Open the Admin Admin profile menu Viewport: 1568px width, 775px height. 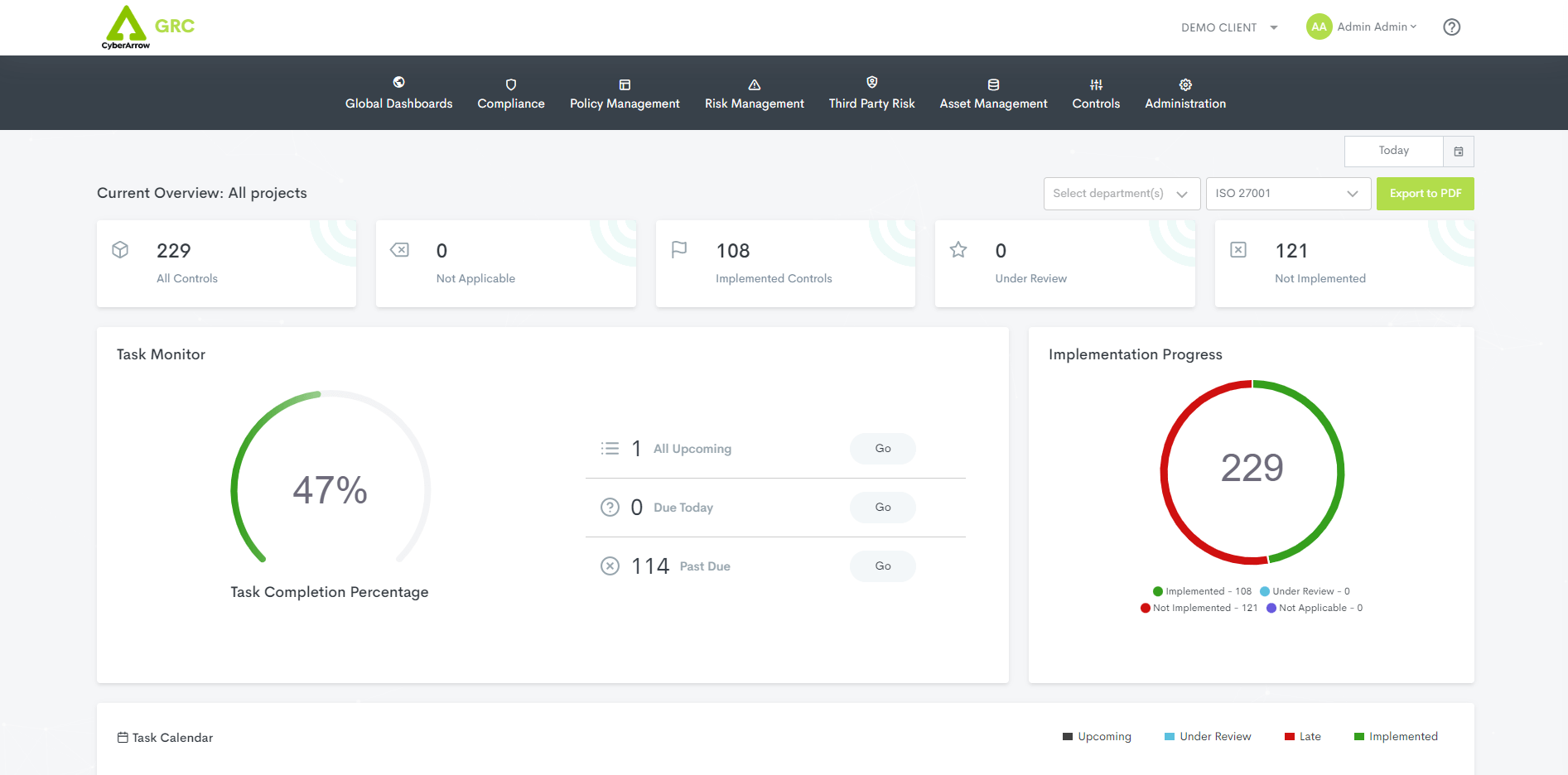point(1361,26)
